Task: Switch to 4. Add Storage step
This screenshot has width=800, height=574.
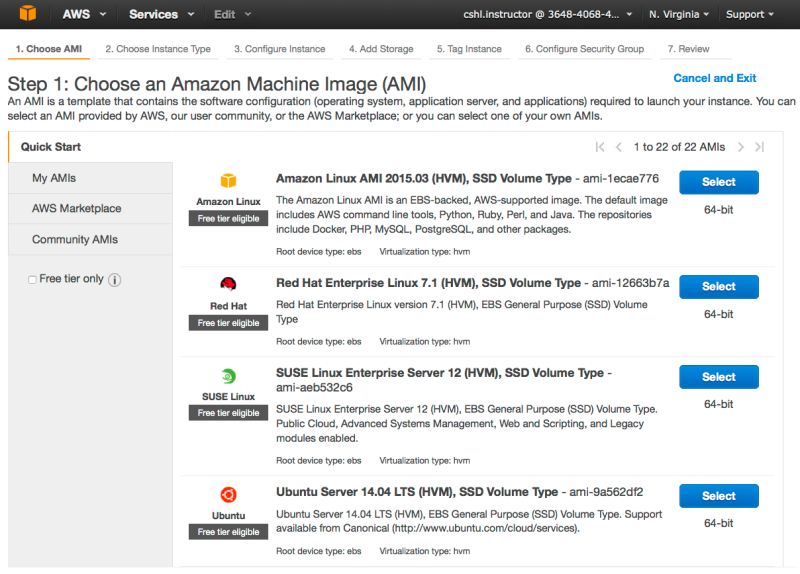Action: tap(381, 49)
